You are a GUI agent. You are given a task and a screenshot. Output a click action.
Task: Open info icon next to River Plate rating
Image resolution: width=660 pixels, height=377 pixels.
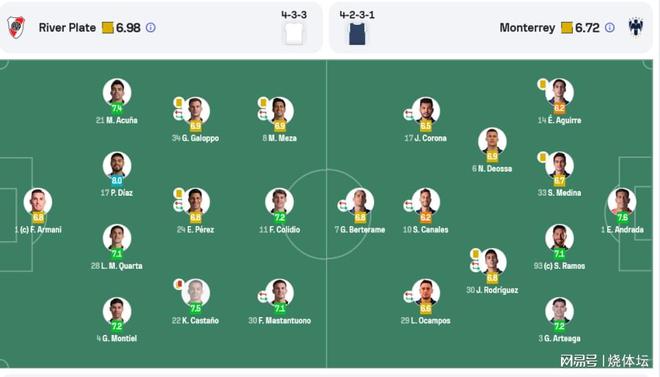click(x=150, y=28)
